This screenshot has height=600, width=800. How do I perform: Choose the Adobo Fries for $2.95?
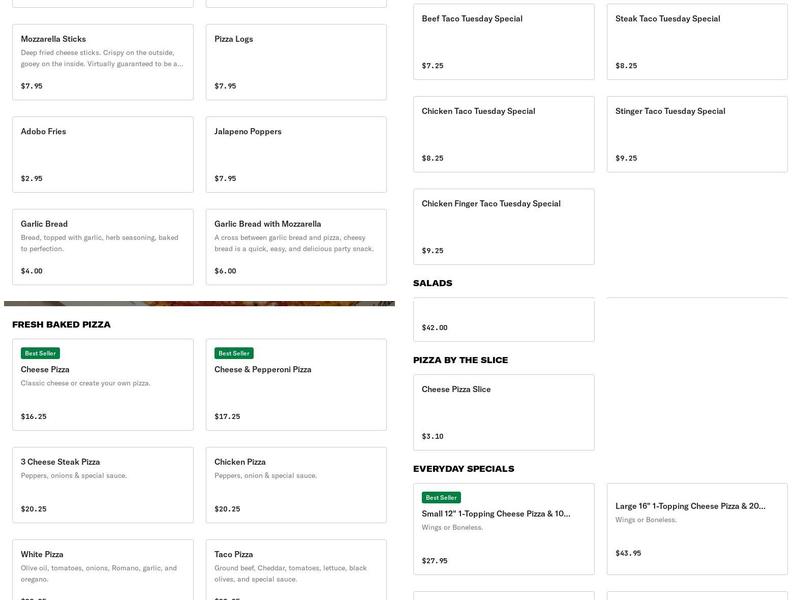[103, 152]
